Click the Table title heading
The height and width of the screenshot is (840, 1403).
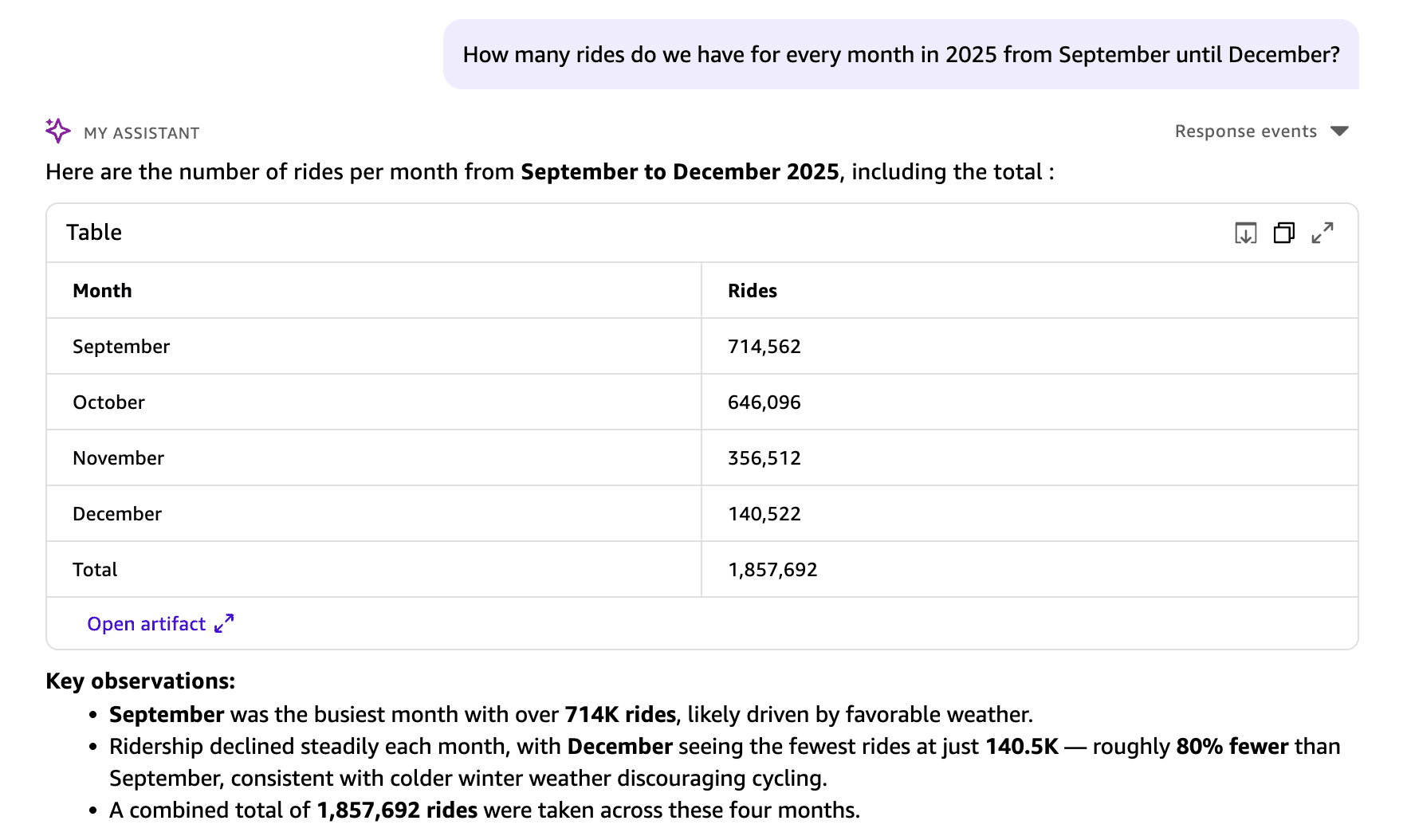click(x=94, y=233)
